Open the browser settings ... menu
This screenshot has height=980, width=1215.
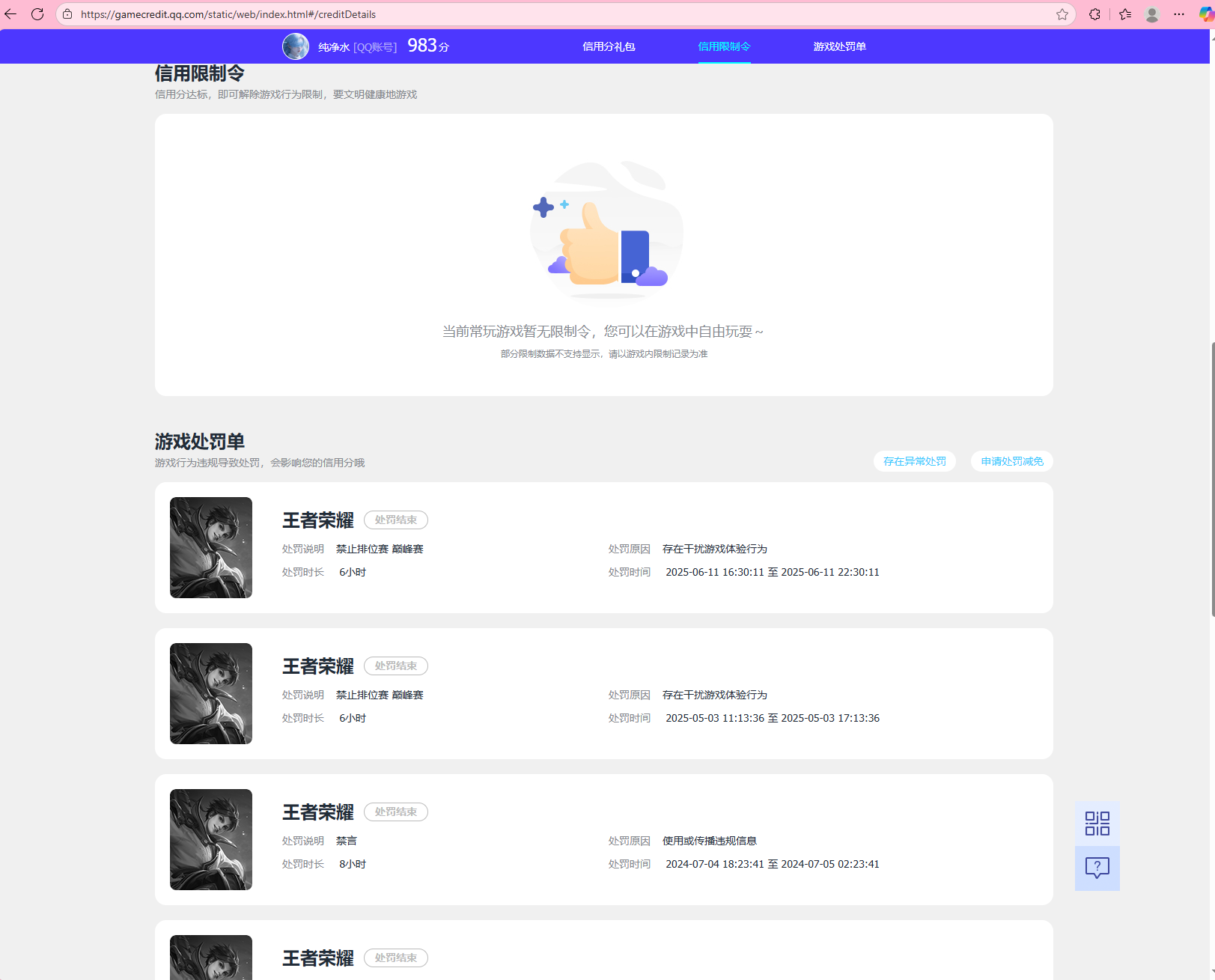click(x=1178, y=13)
